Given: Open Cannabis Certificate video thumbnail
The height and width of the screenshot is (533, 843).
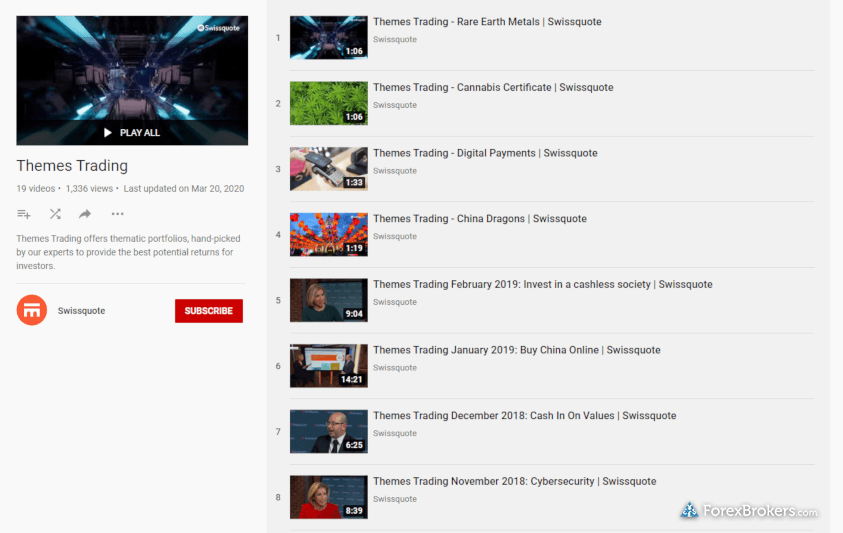Looking at the screenshot, I should coord(329,103).
